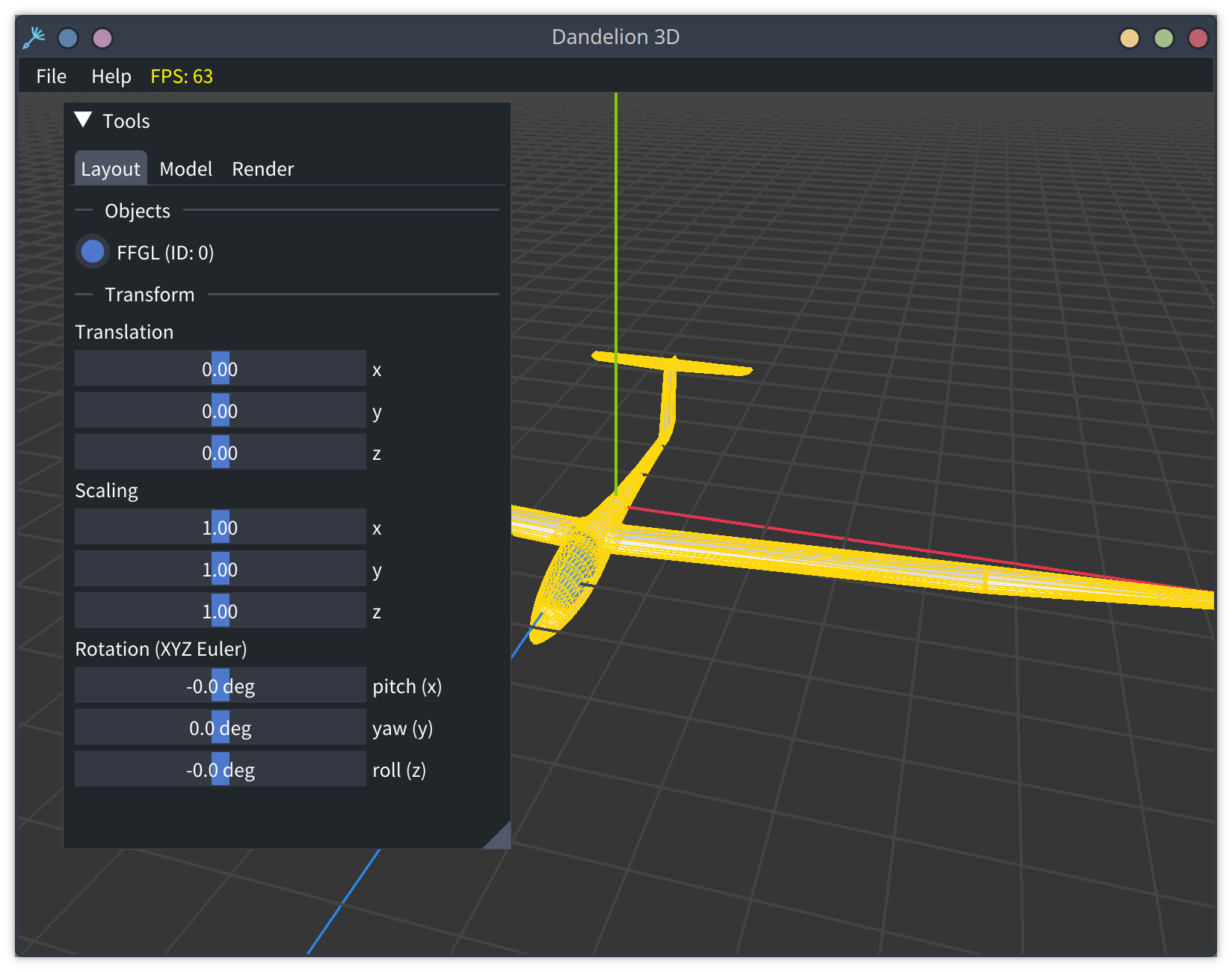The width and height of the screenshot is (1232, 972).
Task: Click the roll (z) rotation slider
Action: (220, 769)
